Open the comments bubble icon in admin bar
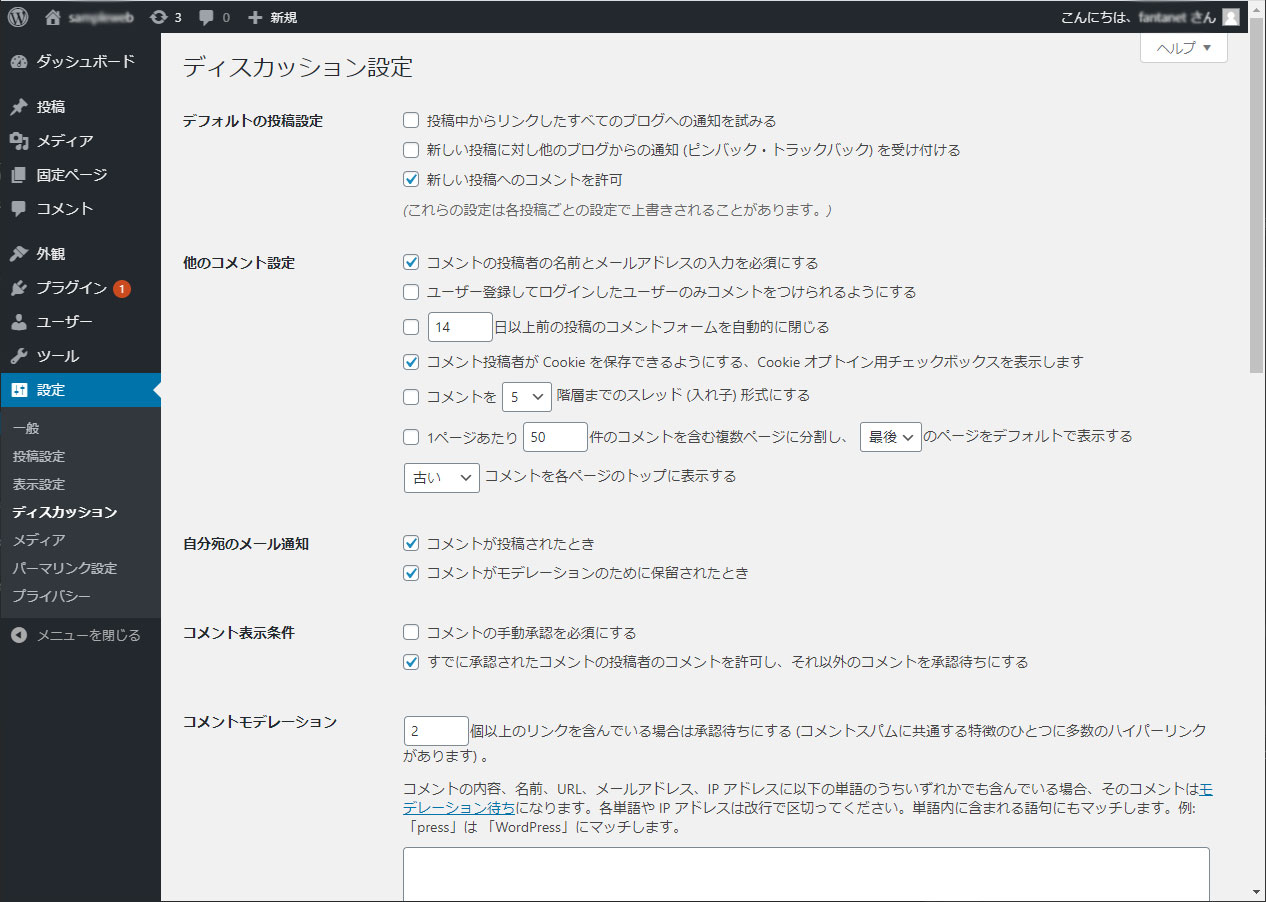The width and height of the screenshot is (1266, 902). click(x=206, y=17)
